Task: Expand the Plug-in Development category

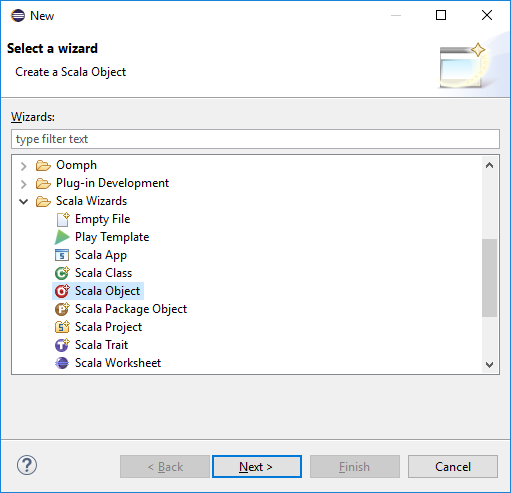Action: pyautogui.click(x=23, y=184)
